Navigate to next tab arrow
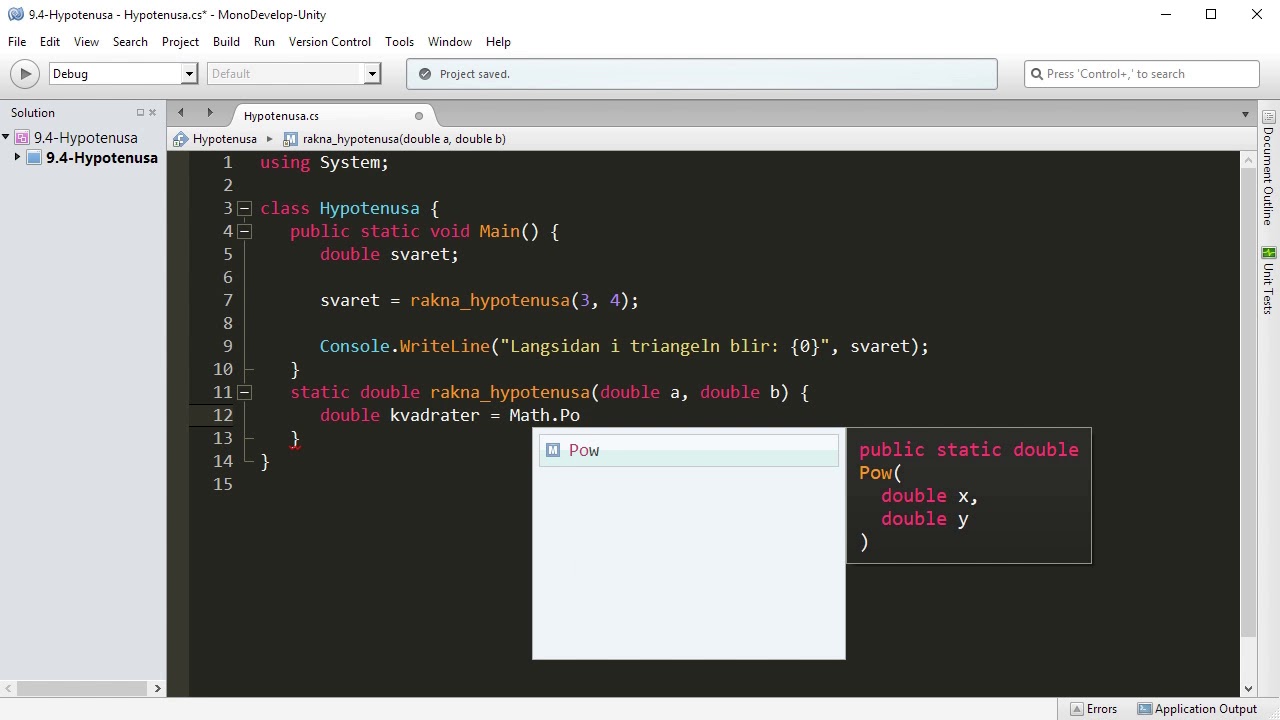 (x=210, y=114)
